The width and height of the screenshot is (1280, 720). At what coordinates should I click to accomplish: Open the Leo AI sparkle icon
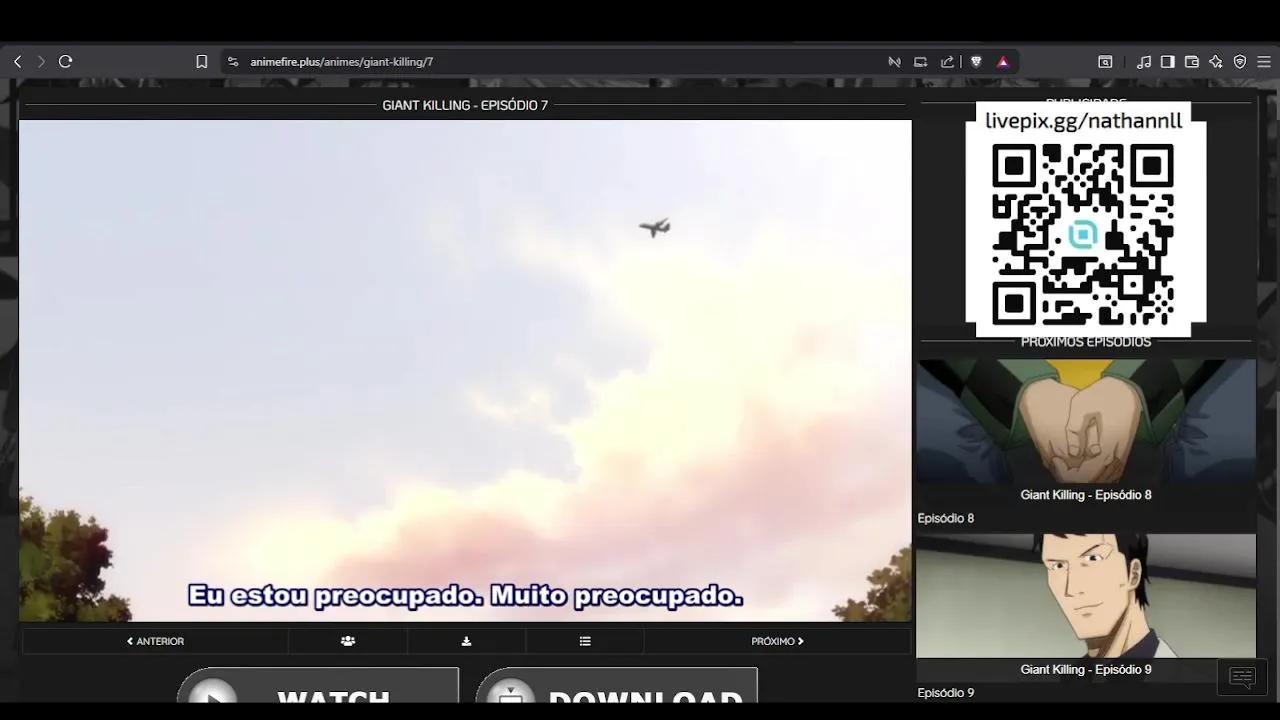click(x=1215, y=62)
